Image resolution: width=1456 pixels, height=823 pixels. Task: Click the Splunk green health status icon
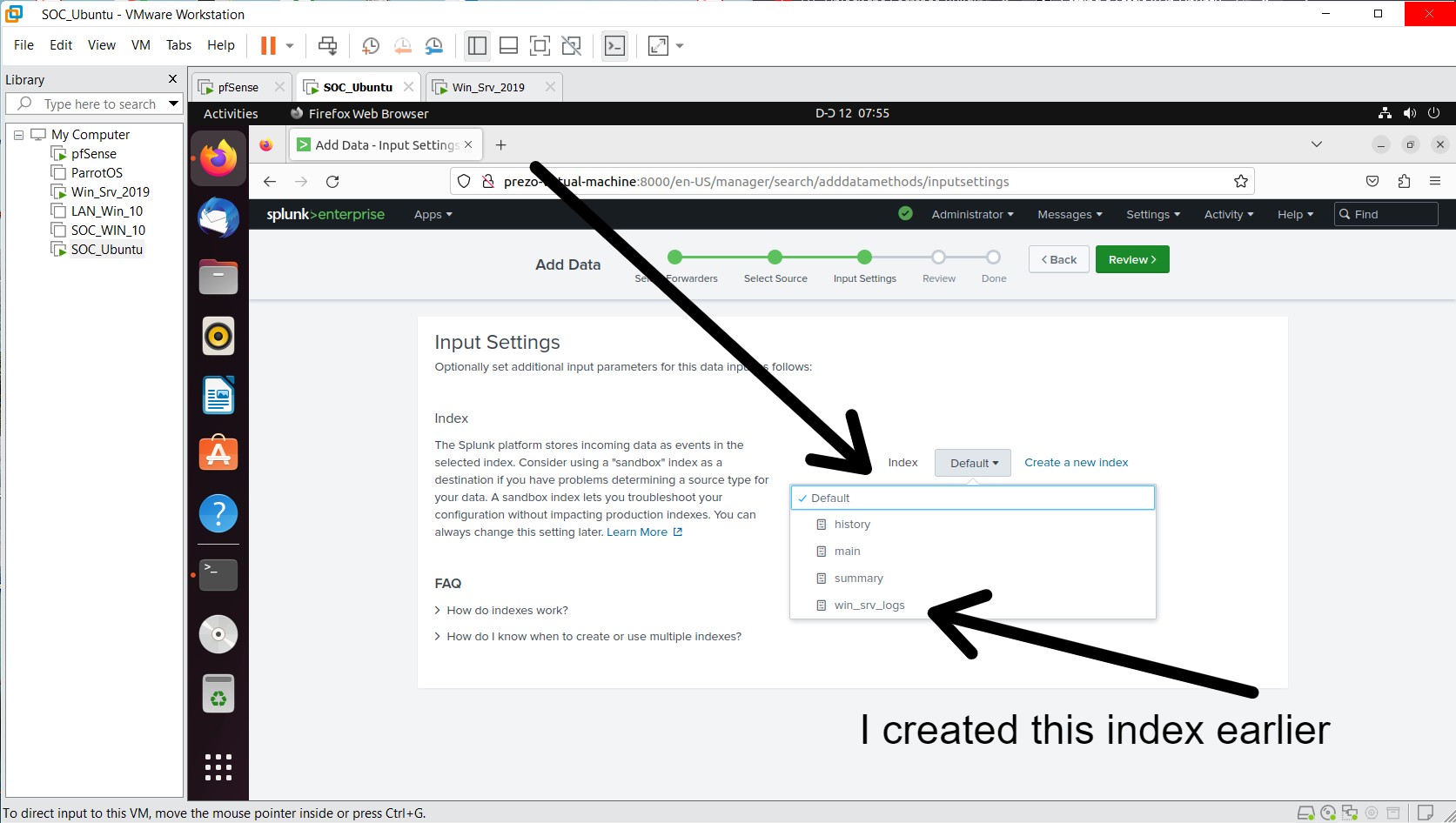pyautogui.click(x=905, y=213)
